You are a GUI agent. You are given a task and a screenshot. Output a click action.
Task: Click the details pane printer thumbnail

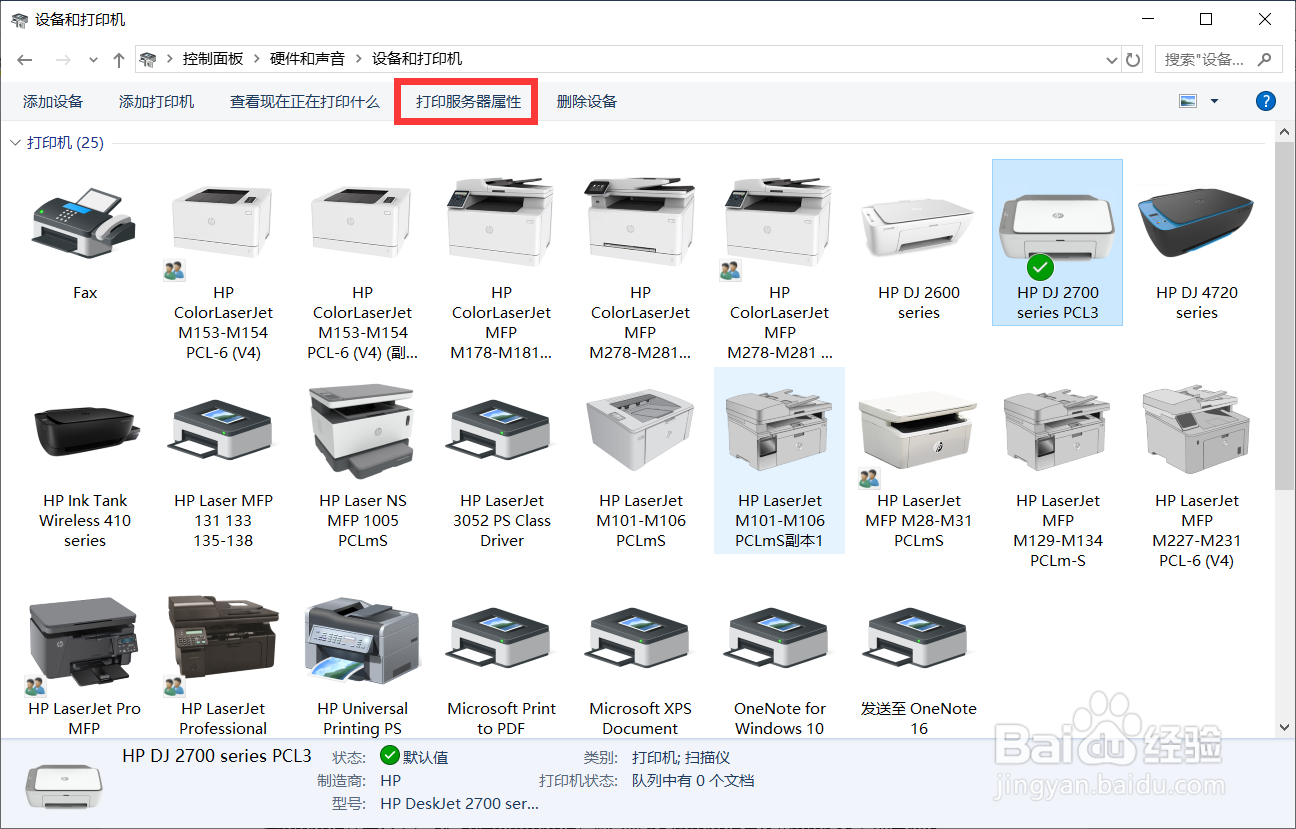click(x=63, y=785)
